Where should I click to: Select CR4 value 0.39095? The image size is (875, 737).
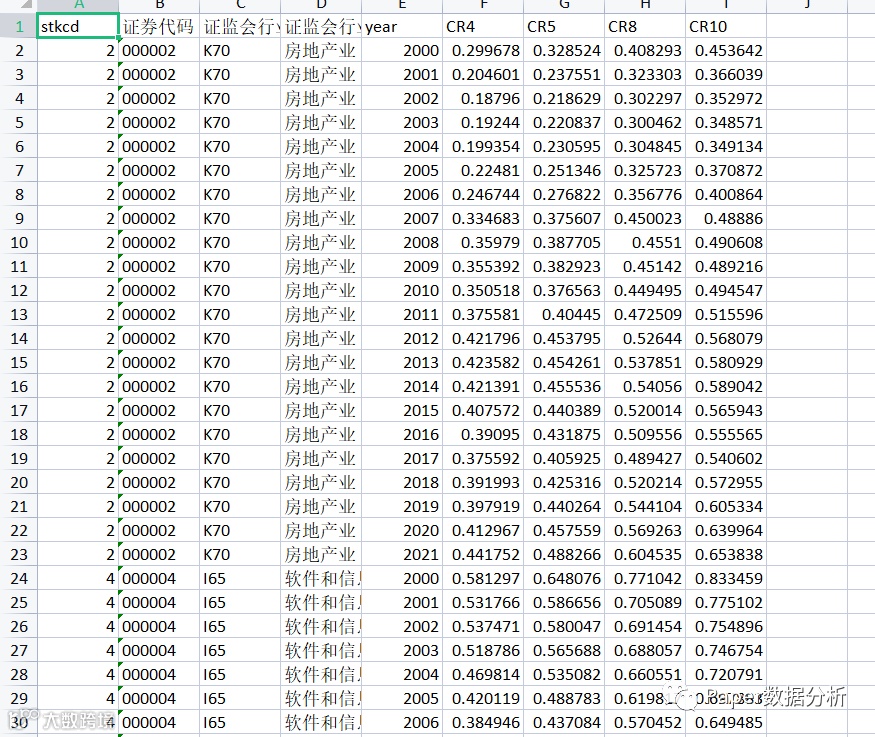pos(483,434)
